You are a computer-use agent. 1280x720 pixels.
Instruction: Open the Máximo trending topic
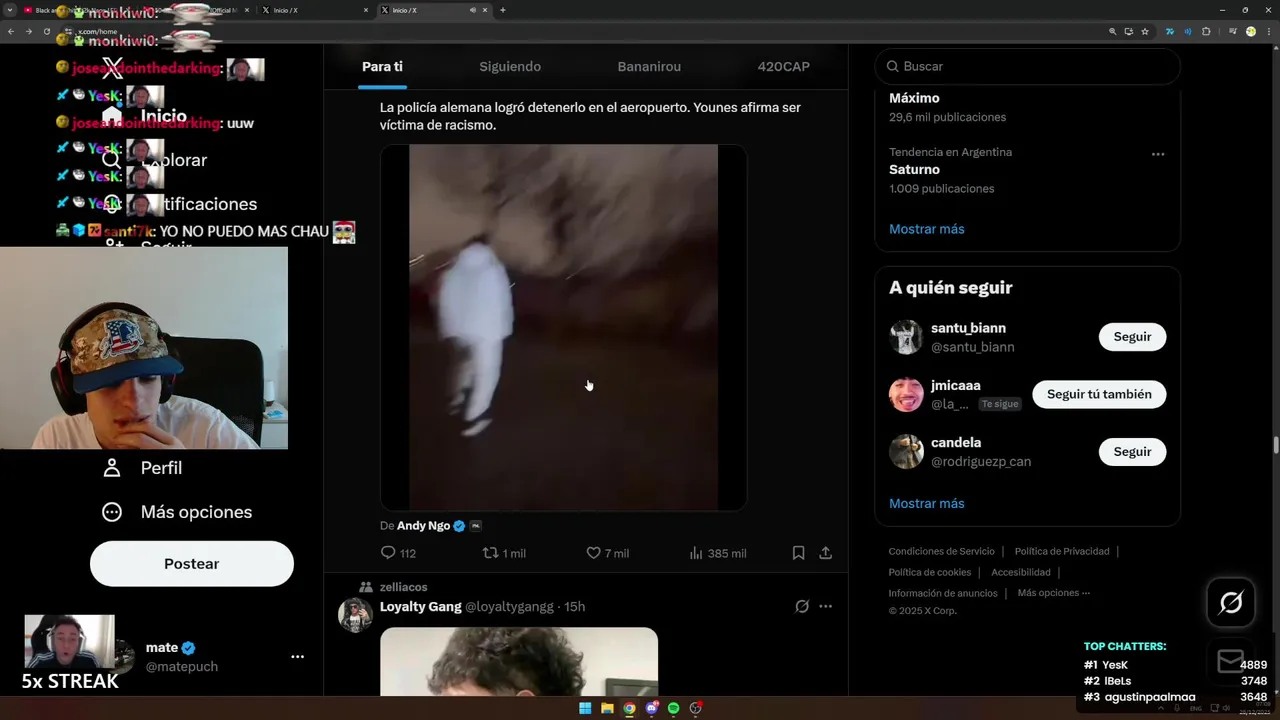click(x=914, y=98)
